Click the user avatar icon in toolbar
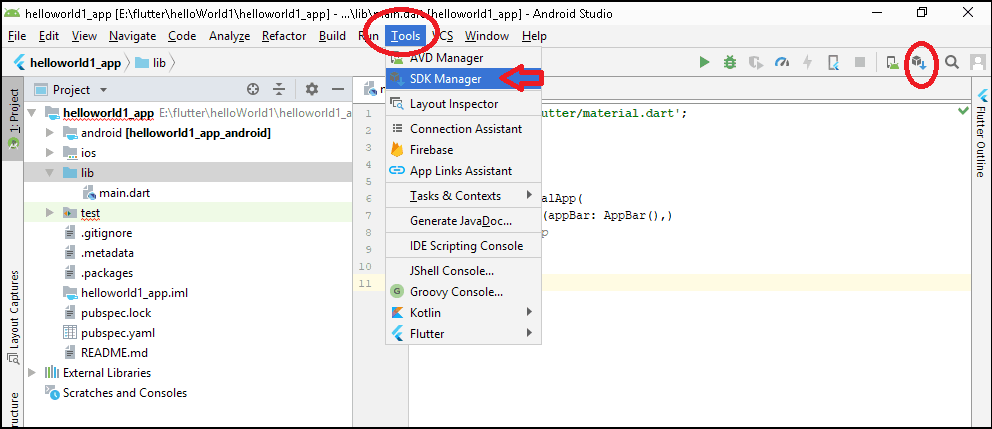The width and height of the screenshot is (992, 429). (978, 62)
